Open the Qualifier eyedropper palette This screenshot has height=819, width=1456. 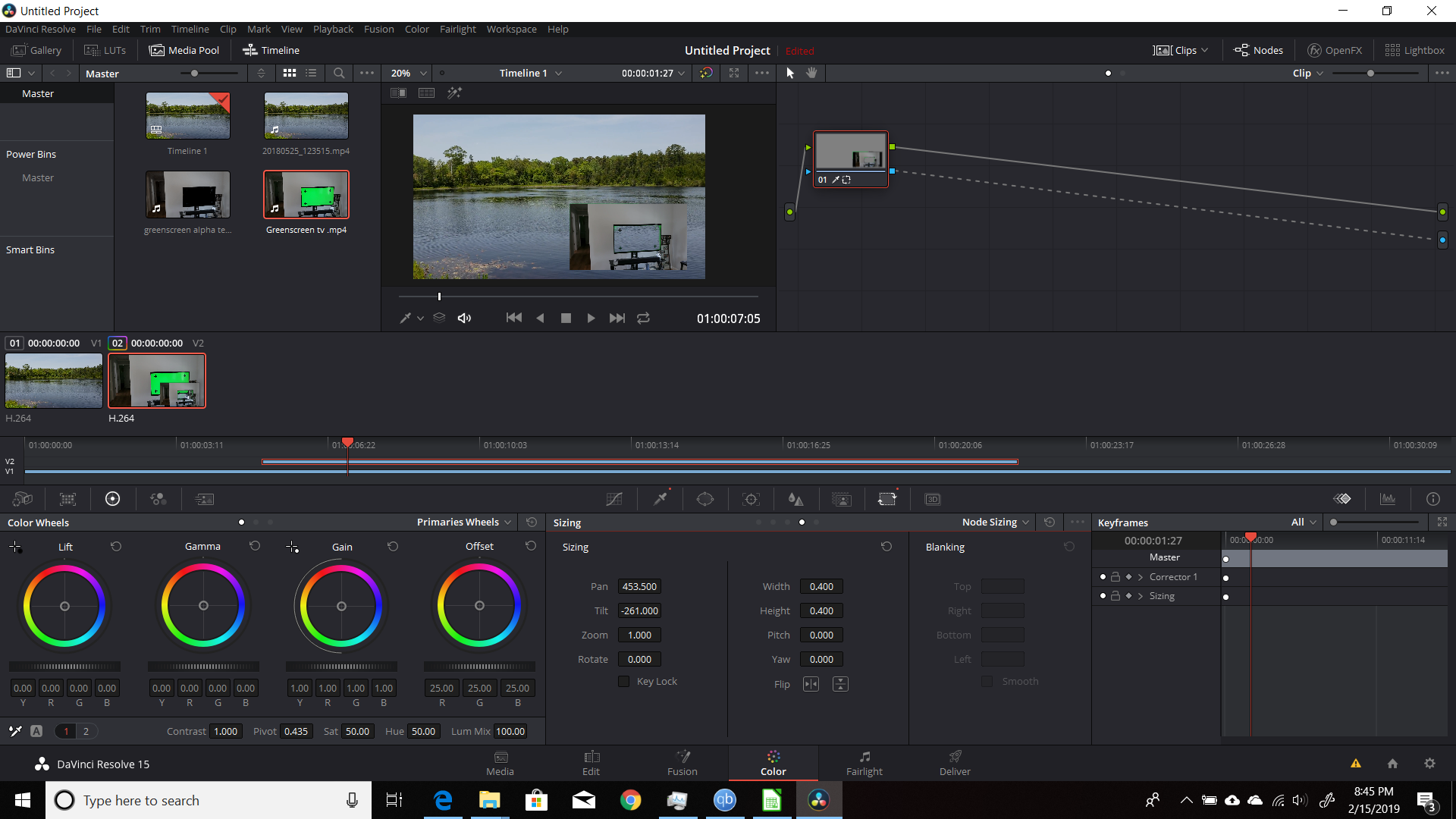point(661,499)
